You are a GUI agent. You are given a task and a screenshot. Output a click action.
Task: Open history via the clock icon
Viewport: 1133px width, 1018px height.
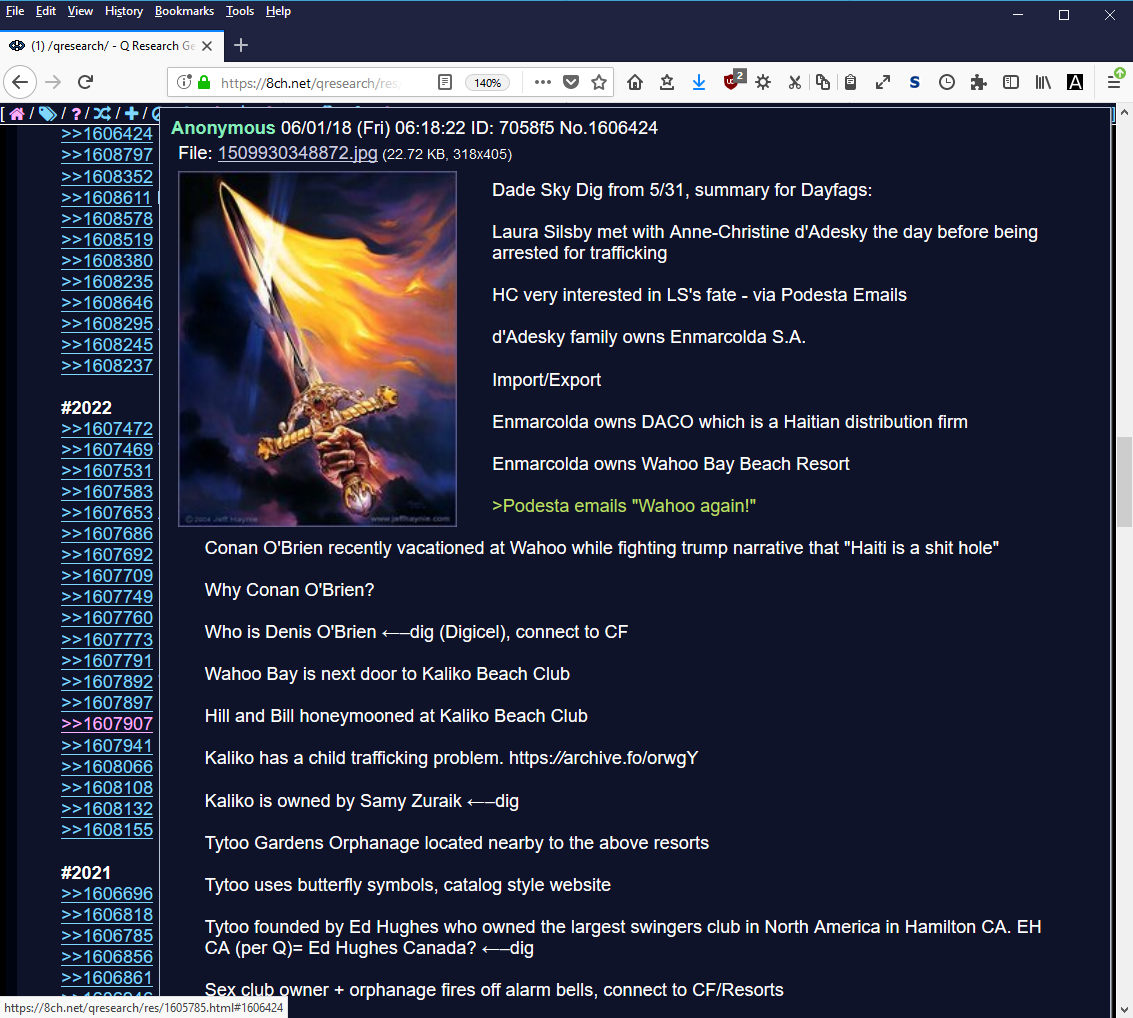pyautogui.click(x=947, y=82)
